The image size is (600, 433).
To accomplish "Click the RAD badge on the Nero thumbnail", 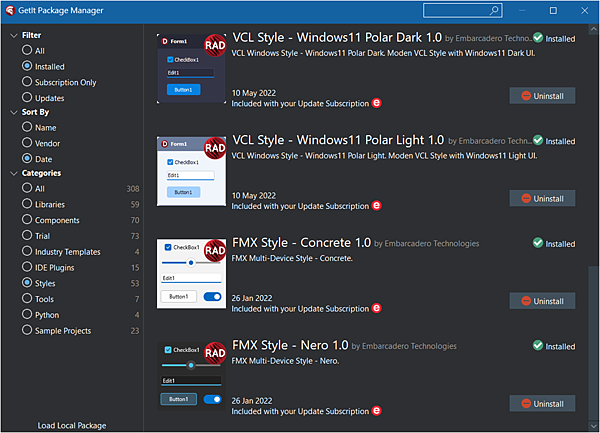I will 215,353.
